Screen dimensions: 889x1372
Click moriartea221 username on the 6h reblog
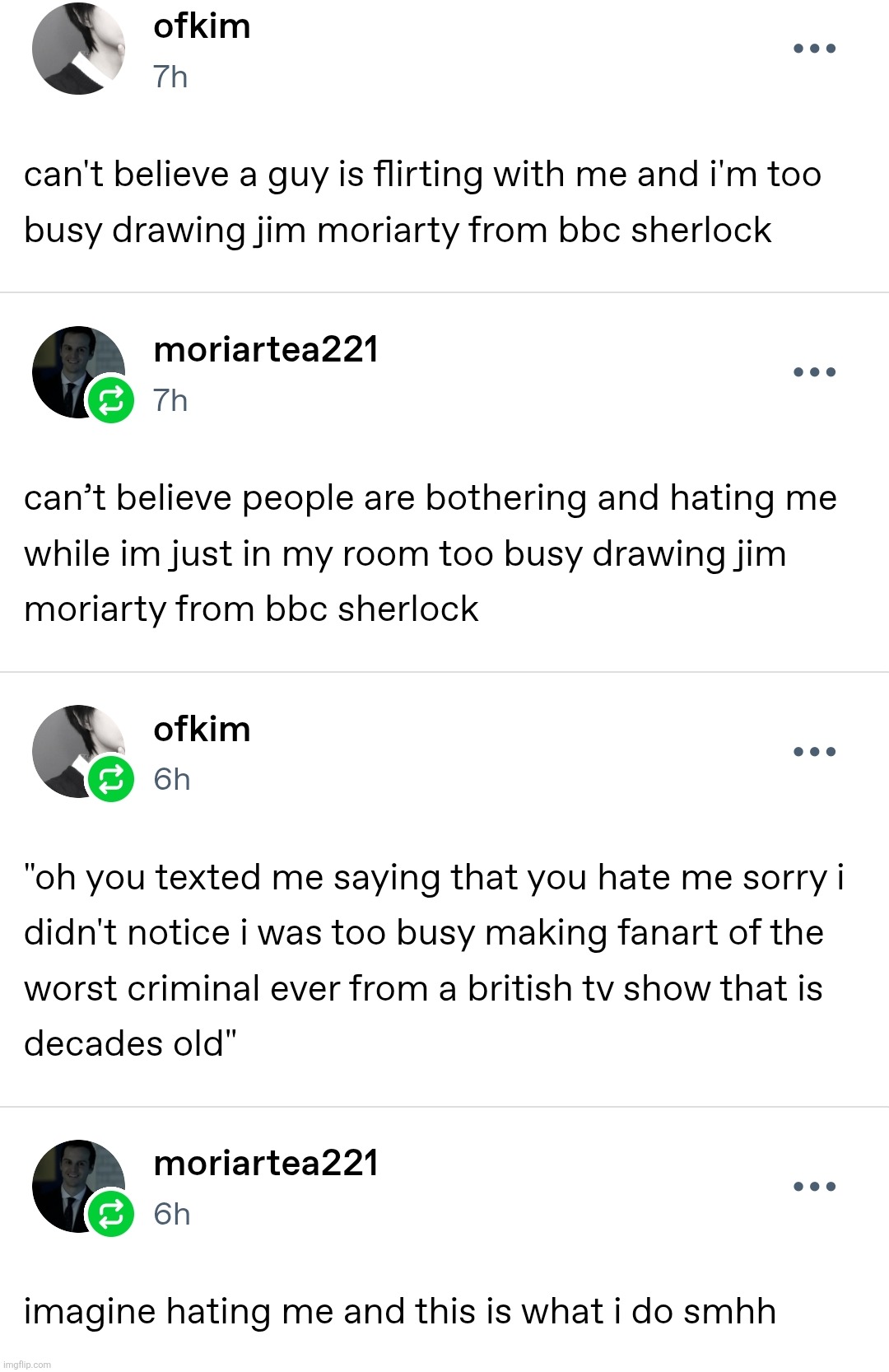coord(265,1164)
